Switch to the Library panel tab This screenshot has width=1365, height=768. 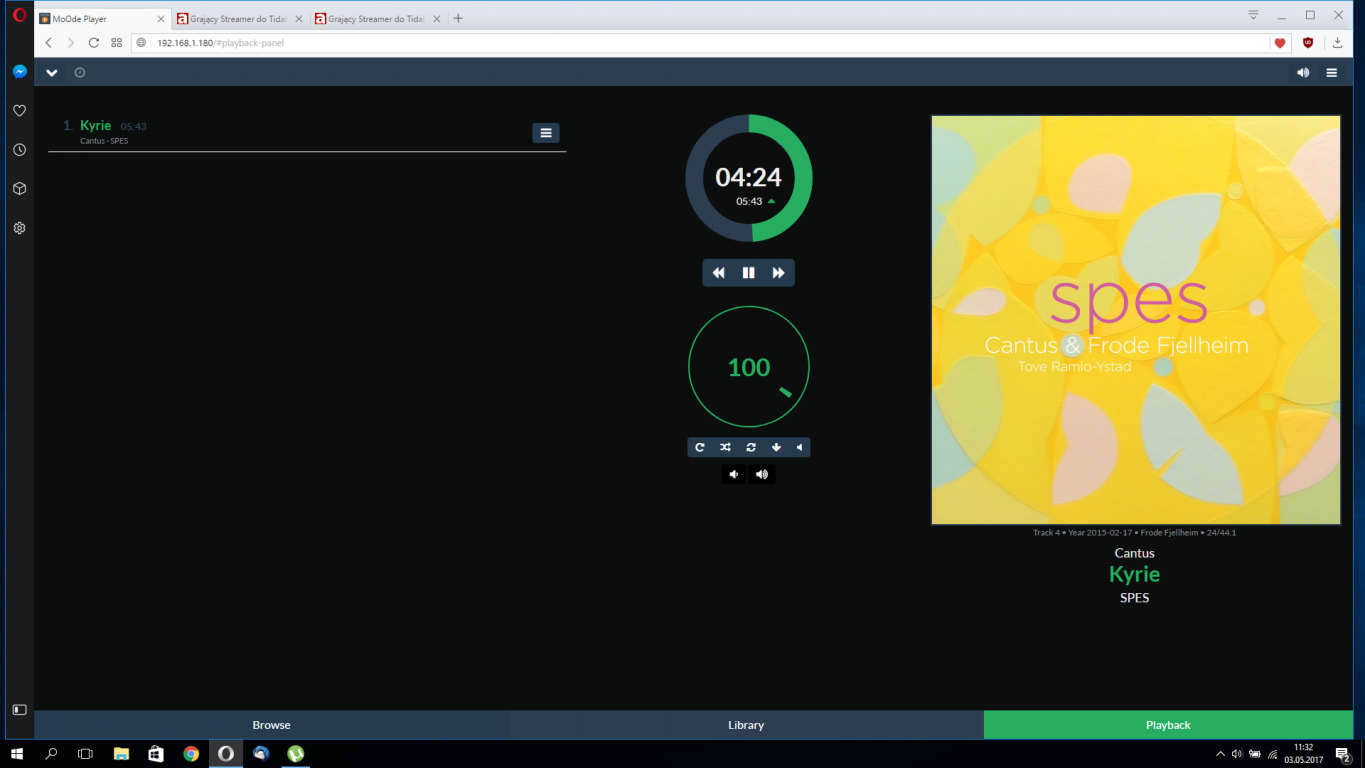tap(746, 725)
